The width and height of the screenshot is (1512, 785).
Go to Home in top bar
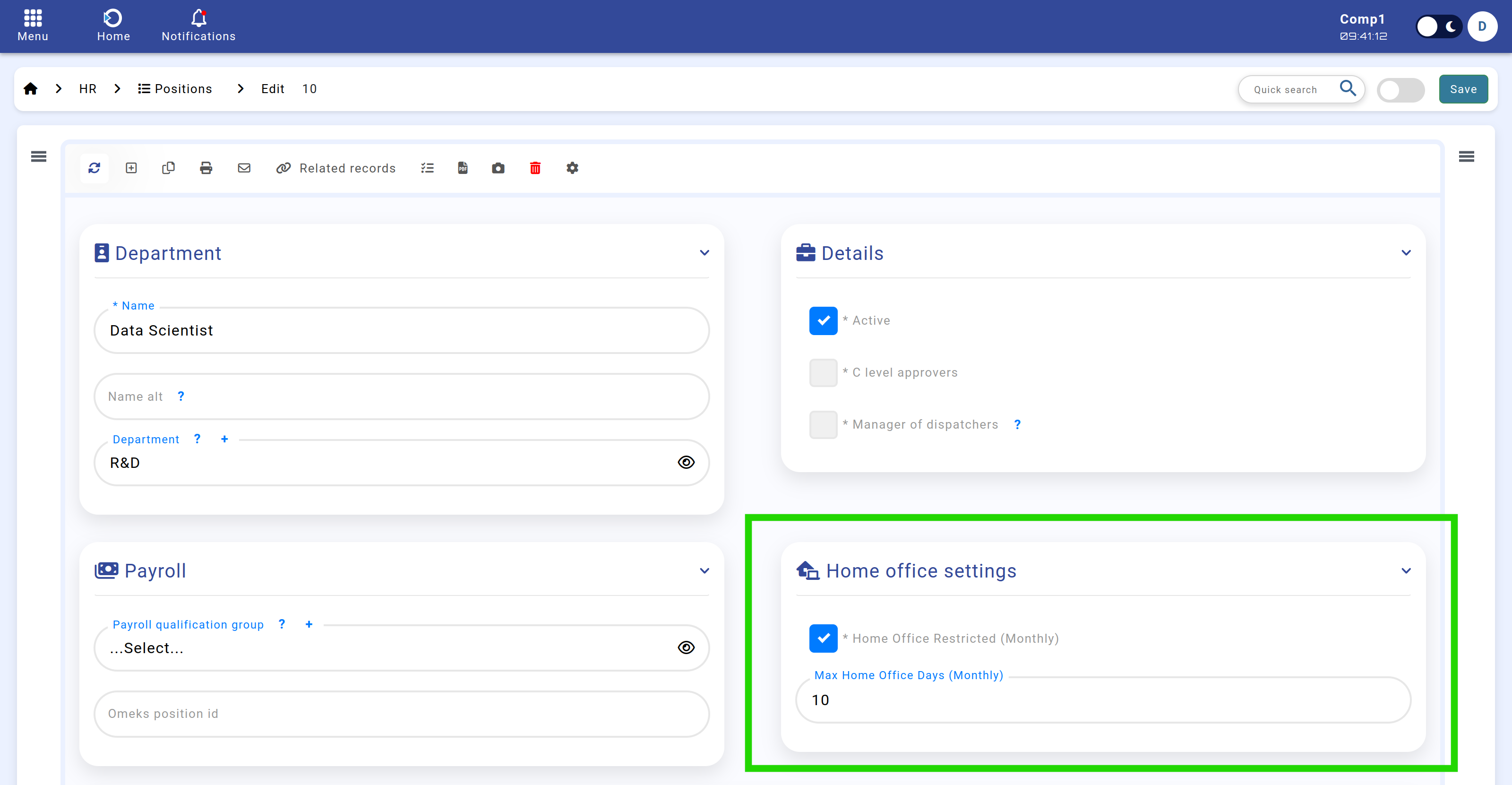(113, 25)
